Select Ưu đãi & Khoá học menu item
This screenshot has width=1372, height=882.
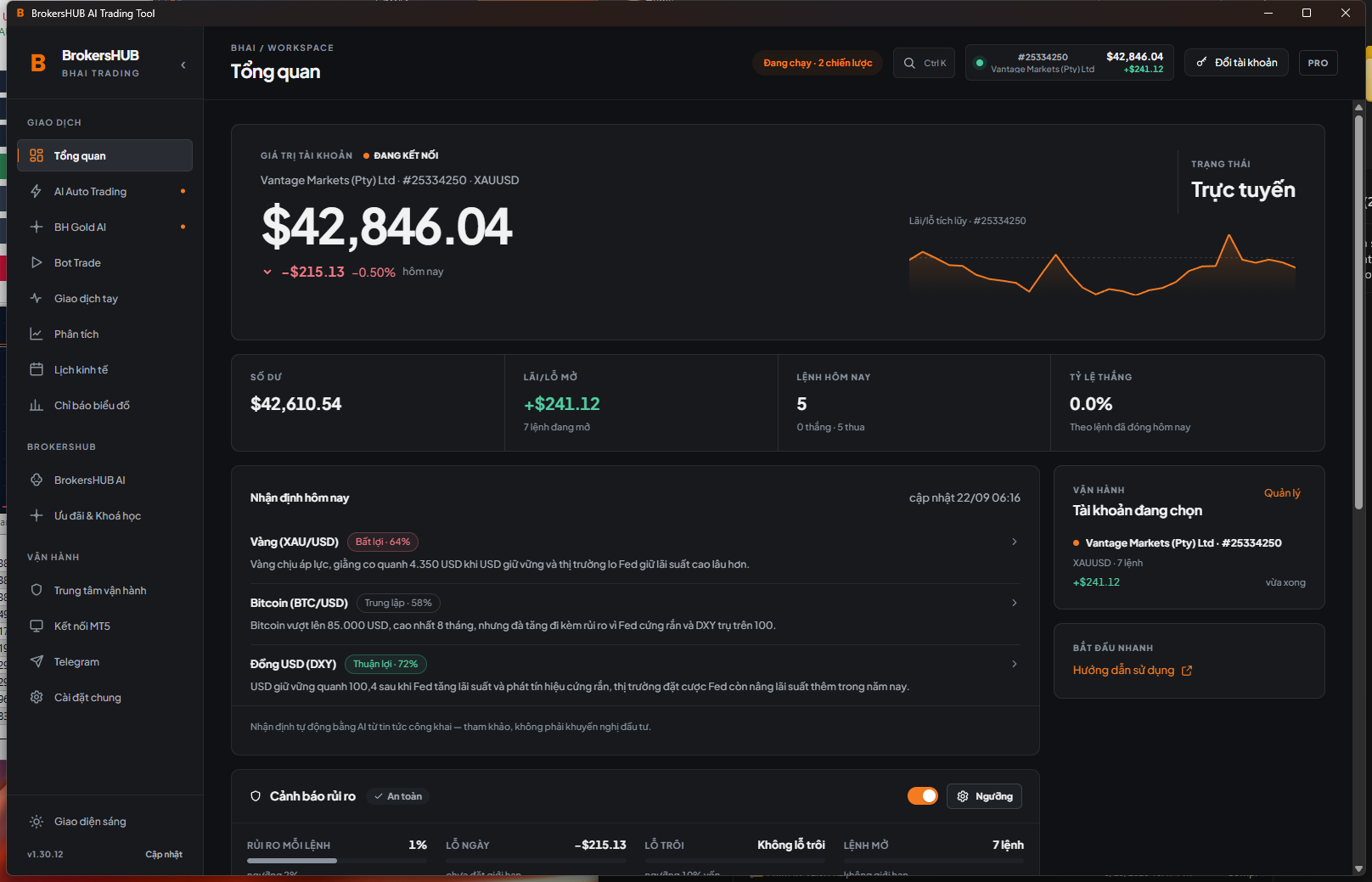[104, 515]
